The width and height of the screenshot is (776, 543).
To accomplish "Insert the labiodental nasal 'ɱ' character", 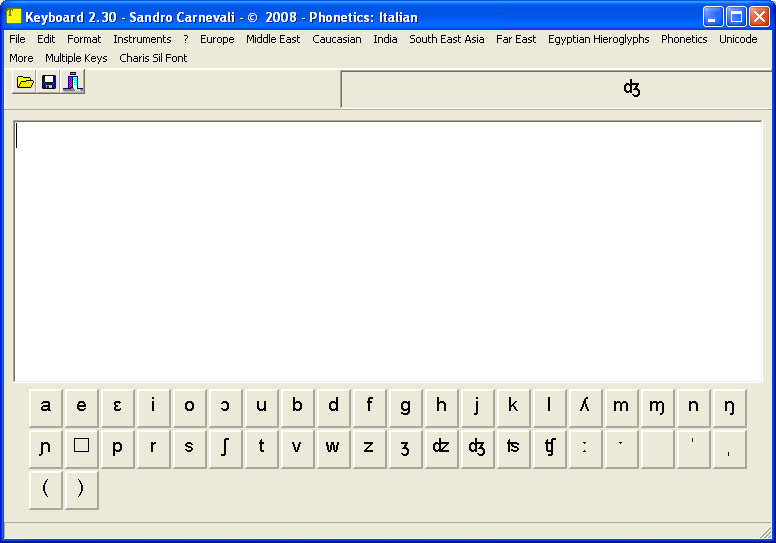I will click(658, 408).
